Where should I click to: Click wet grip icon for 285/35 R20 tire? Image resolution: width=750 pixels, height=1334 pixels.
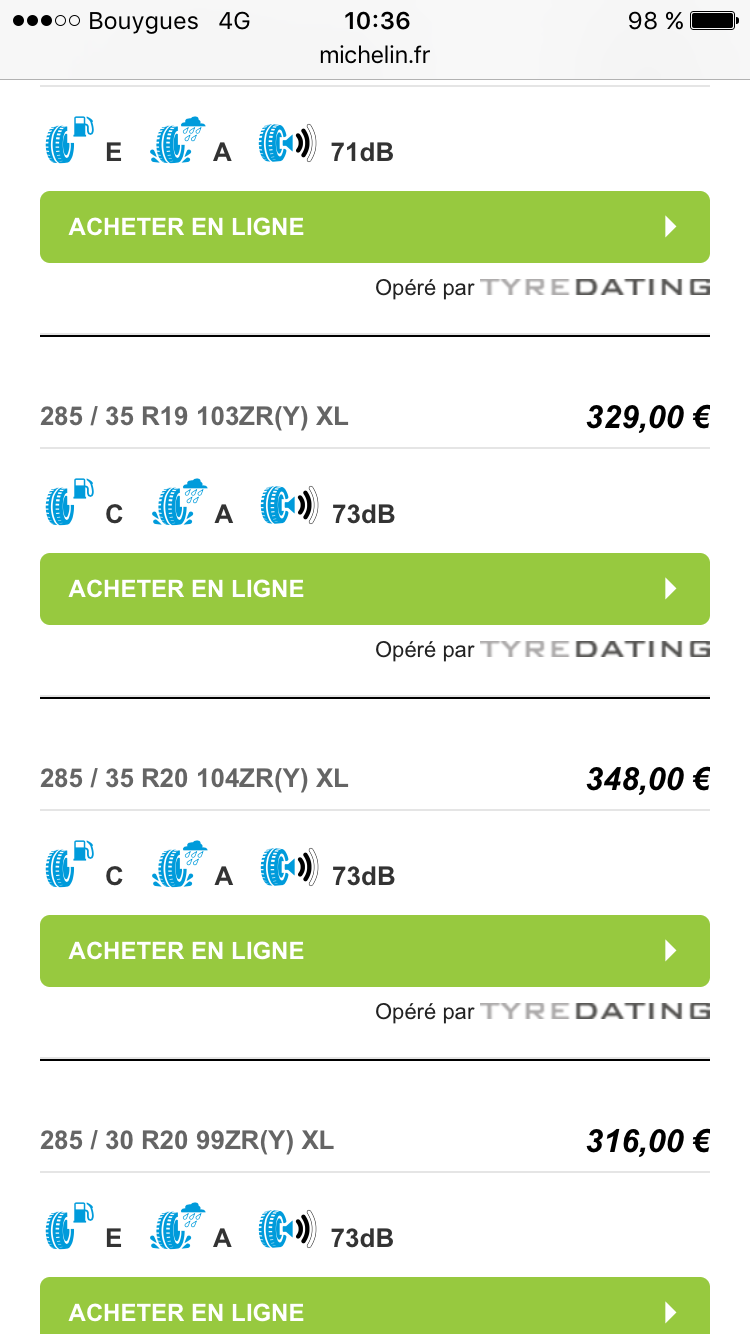pyautogui.click(x=179, y=865)
